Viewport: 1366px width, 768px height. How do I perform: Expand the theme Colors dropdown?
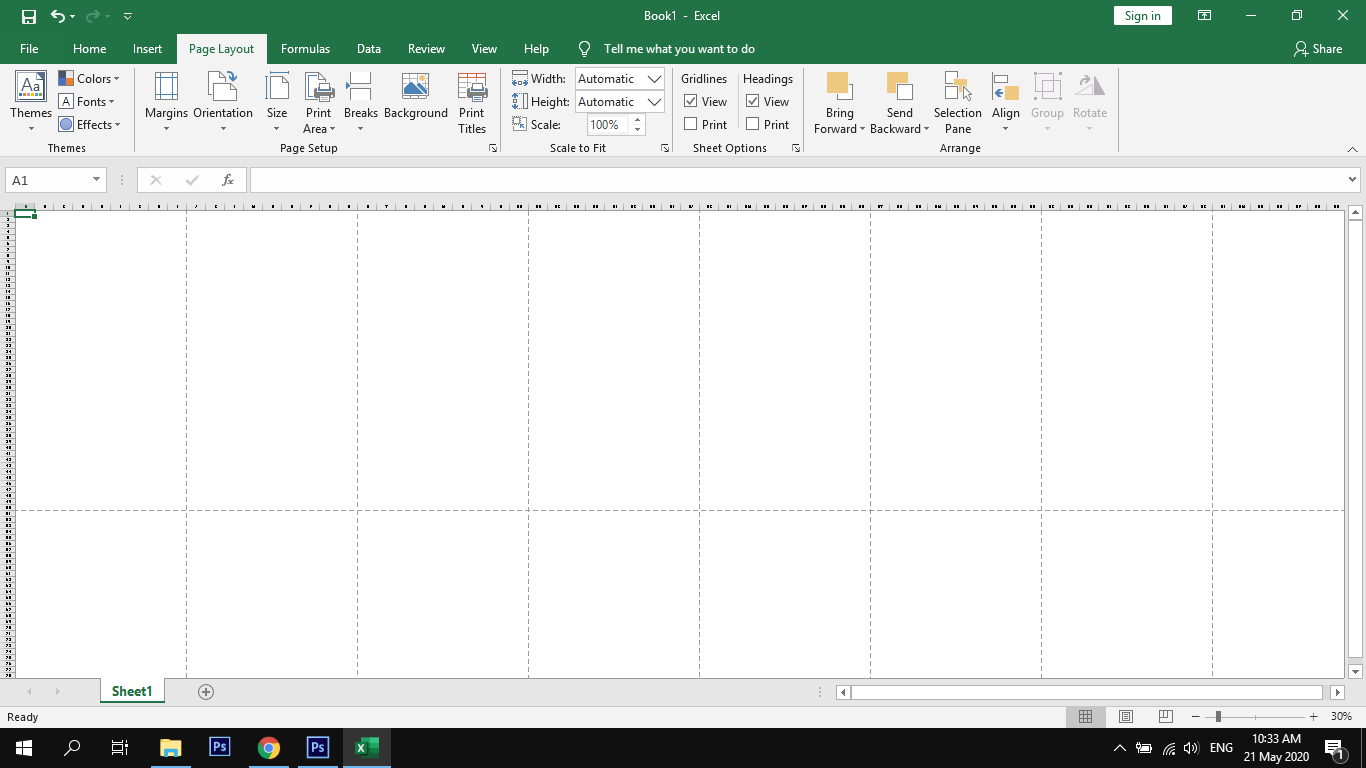click(x=89, y=78)
